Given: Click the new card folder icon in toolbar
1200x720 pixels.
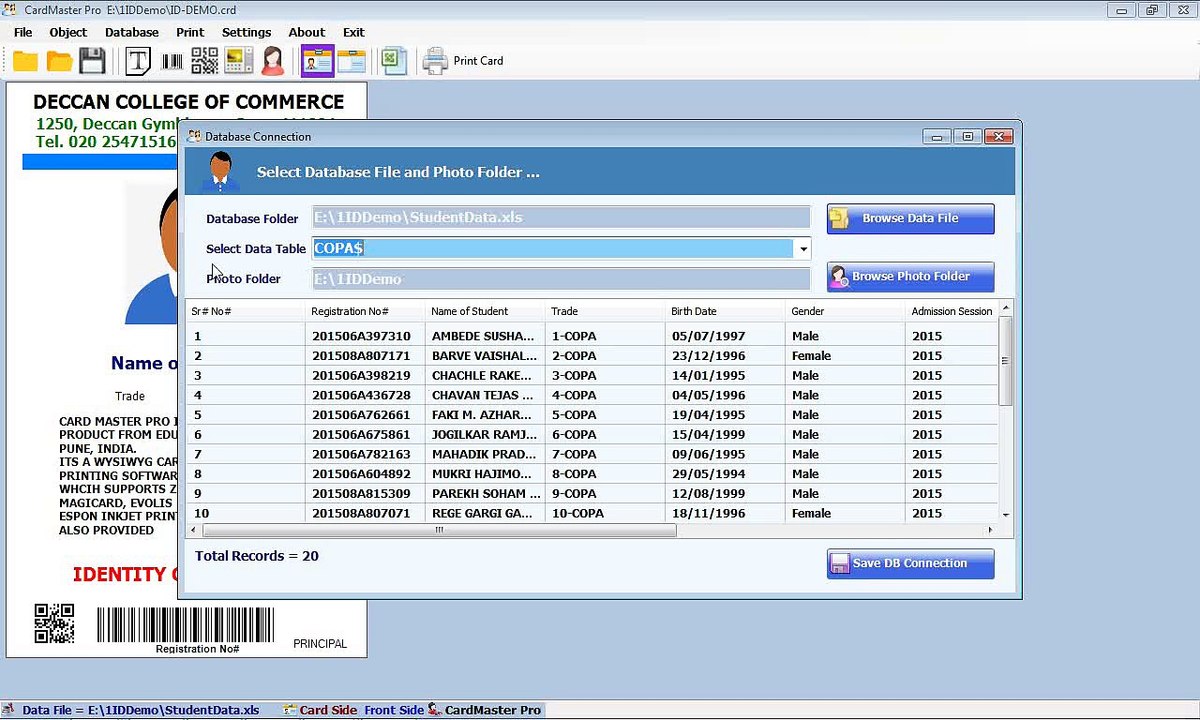Looking at the screenshot, I should [x=25, y=61].
